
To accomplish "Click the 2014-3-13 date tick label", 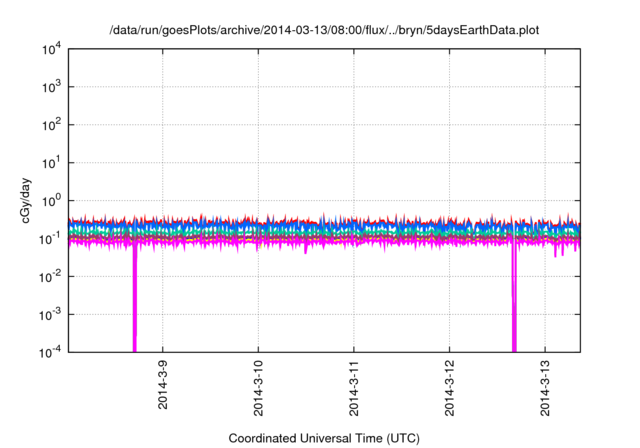I will (x=544, y=388).
